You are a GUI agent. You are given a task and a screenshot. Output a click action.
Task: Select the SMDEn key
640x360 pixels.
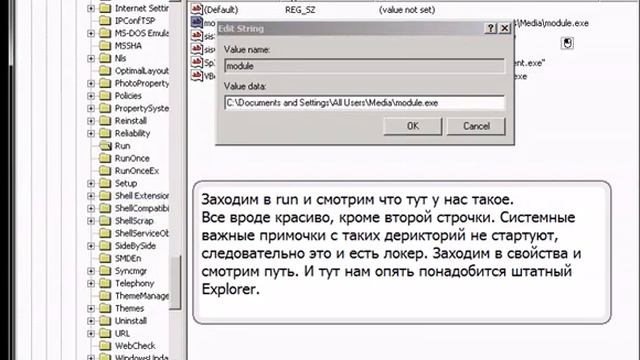tap(128, 258)
